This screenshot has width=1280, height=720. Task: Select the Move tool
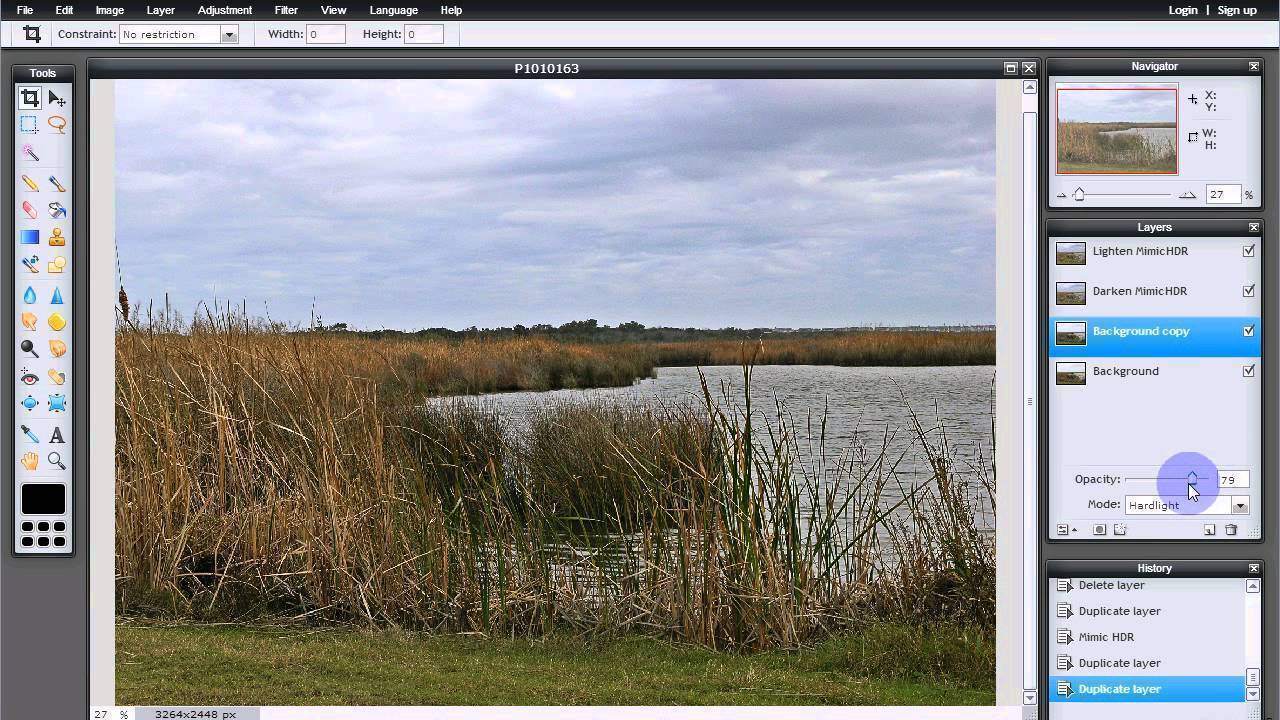click(x=57, y=98)
